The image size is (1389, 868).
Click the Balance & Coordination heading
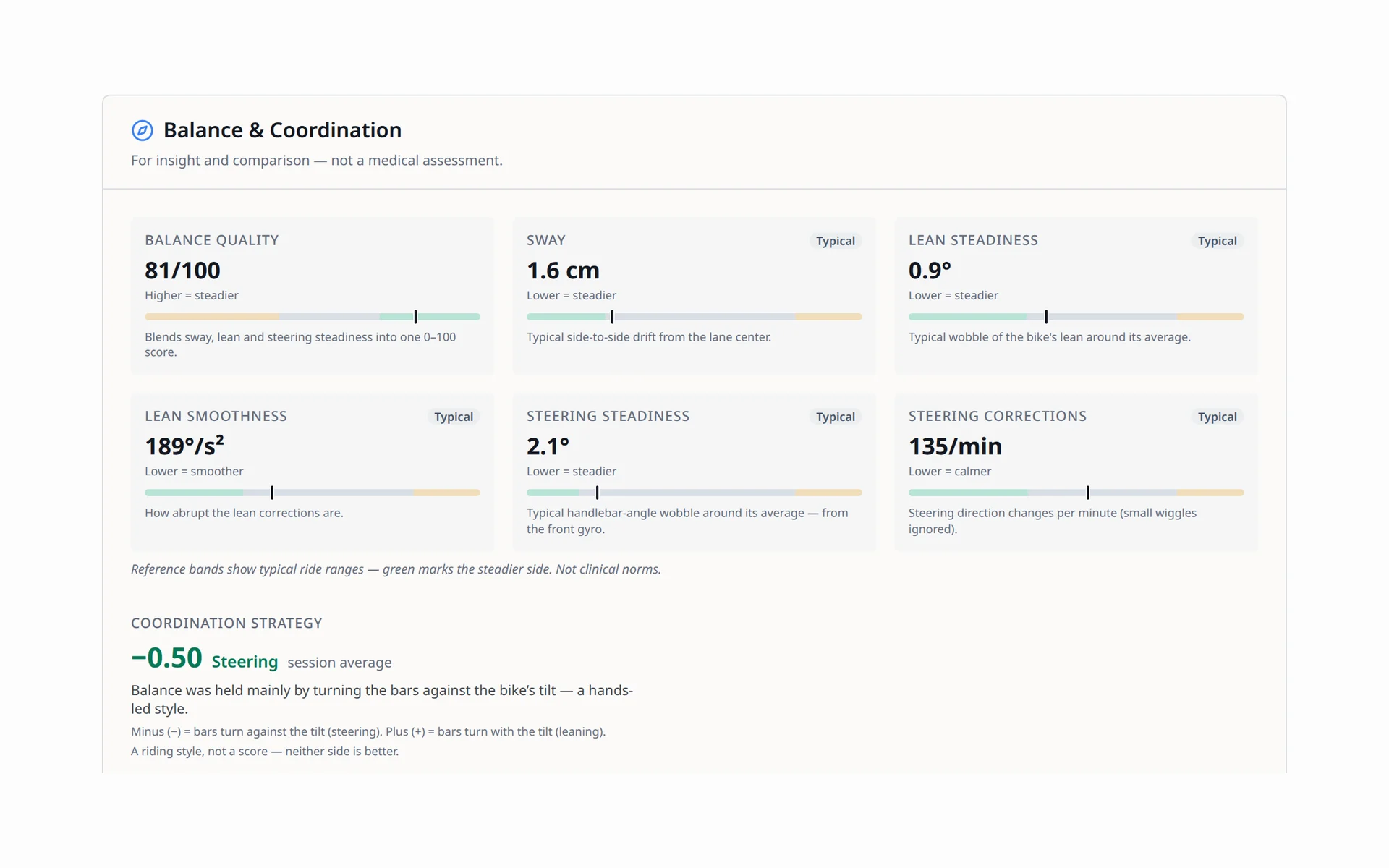(282, 130)
